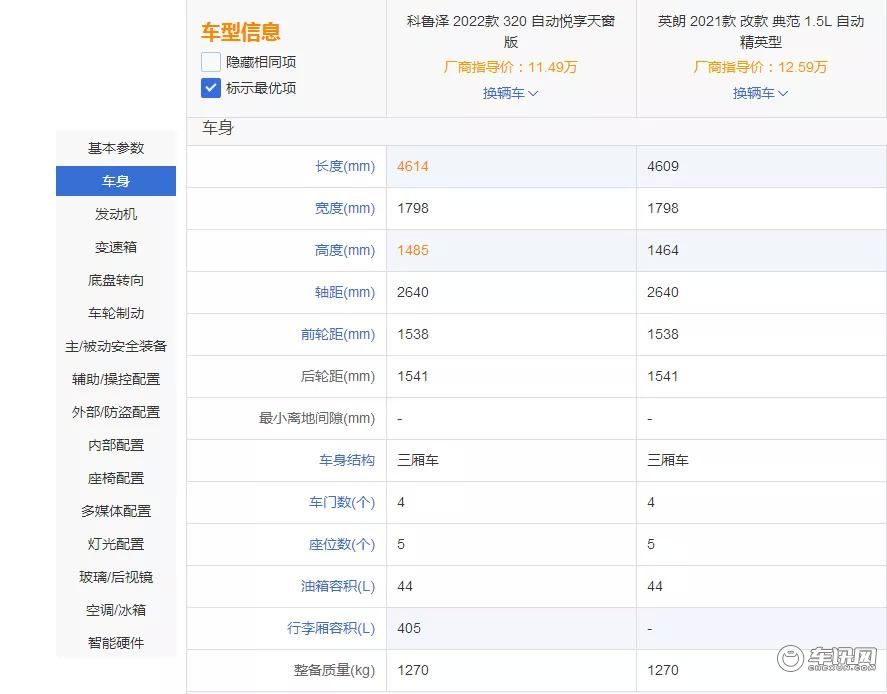This screenshot has width=887, height=694.
Task: Click the 厂商指导价：11.49万 price
Action: pos(510,67)
